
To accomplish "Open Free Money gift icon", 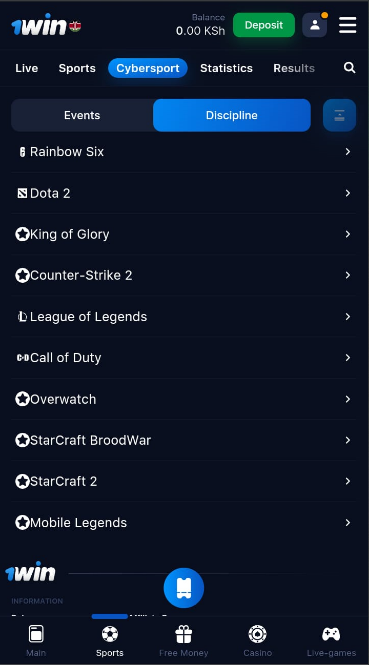I will pyautogui.click(x=184, y=634).
